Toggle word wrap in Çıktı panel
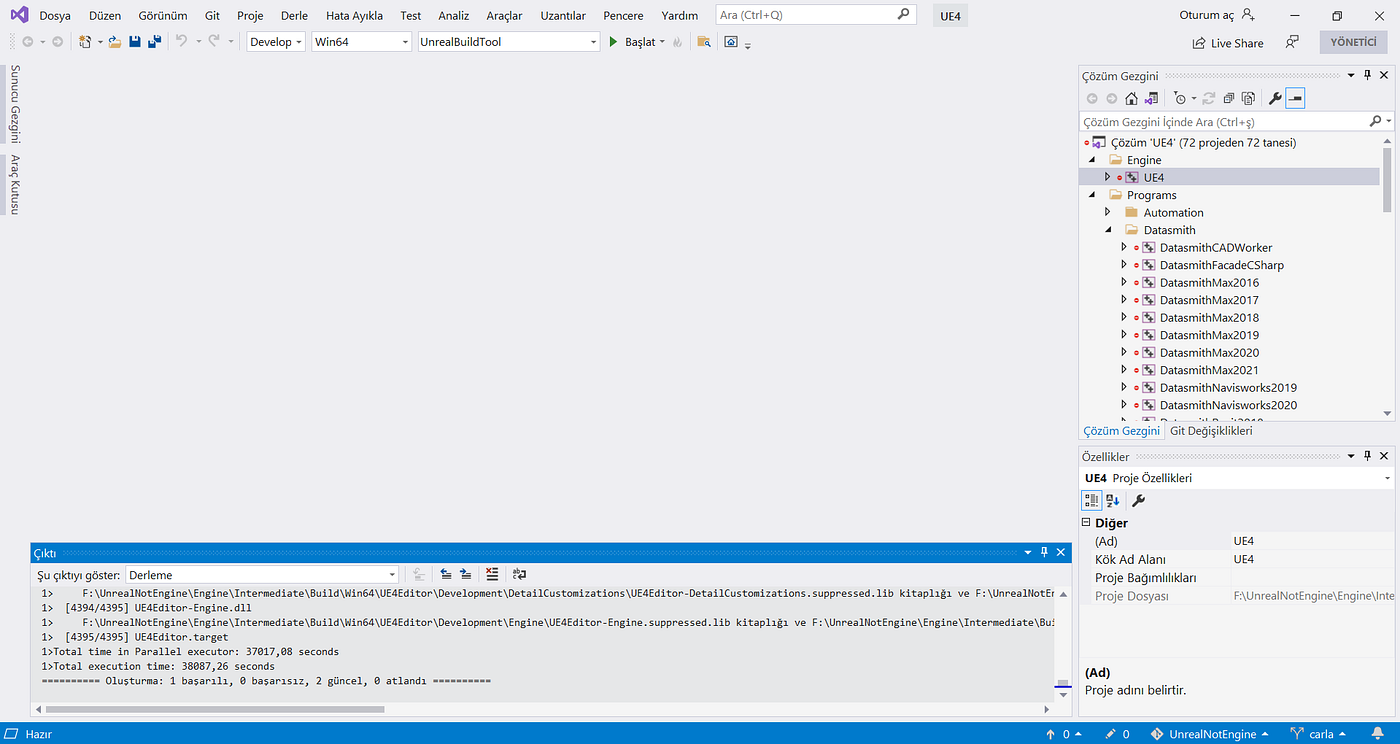The width and height of the screenshot is (1400, 744). pos(519,574)
